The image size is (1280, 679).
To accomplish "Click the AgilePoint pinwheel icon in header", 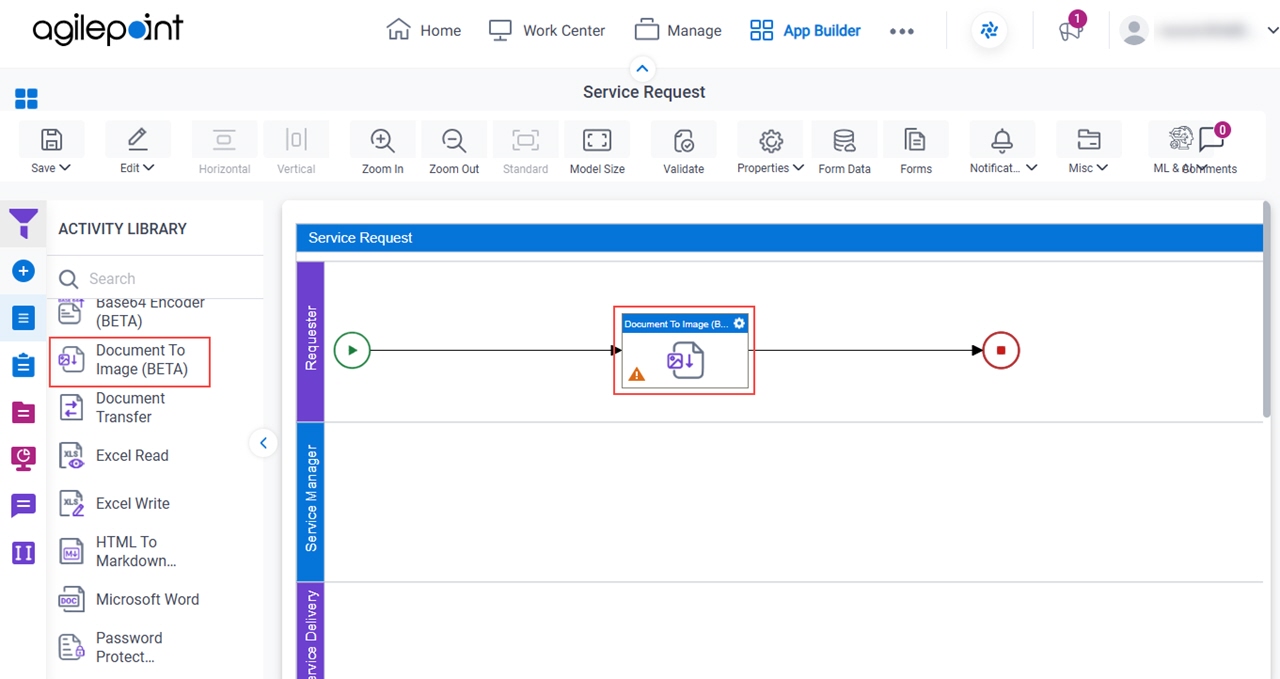I will pyautogui.click(x=989, y=31).
